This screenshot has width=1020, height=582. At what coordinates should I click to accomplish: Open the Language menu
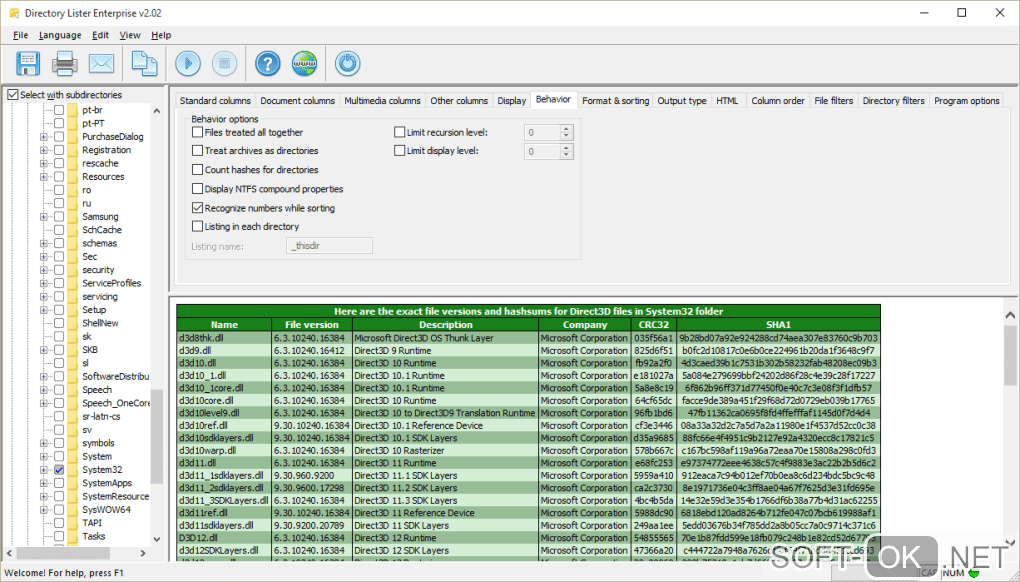(x=59, y=34)
